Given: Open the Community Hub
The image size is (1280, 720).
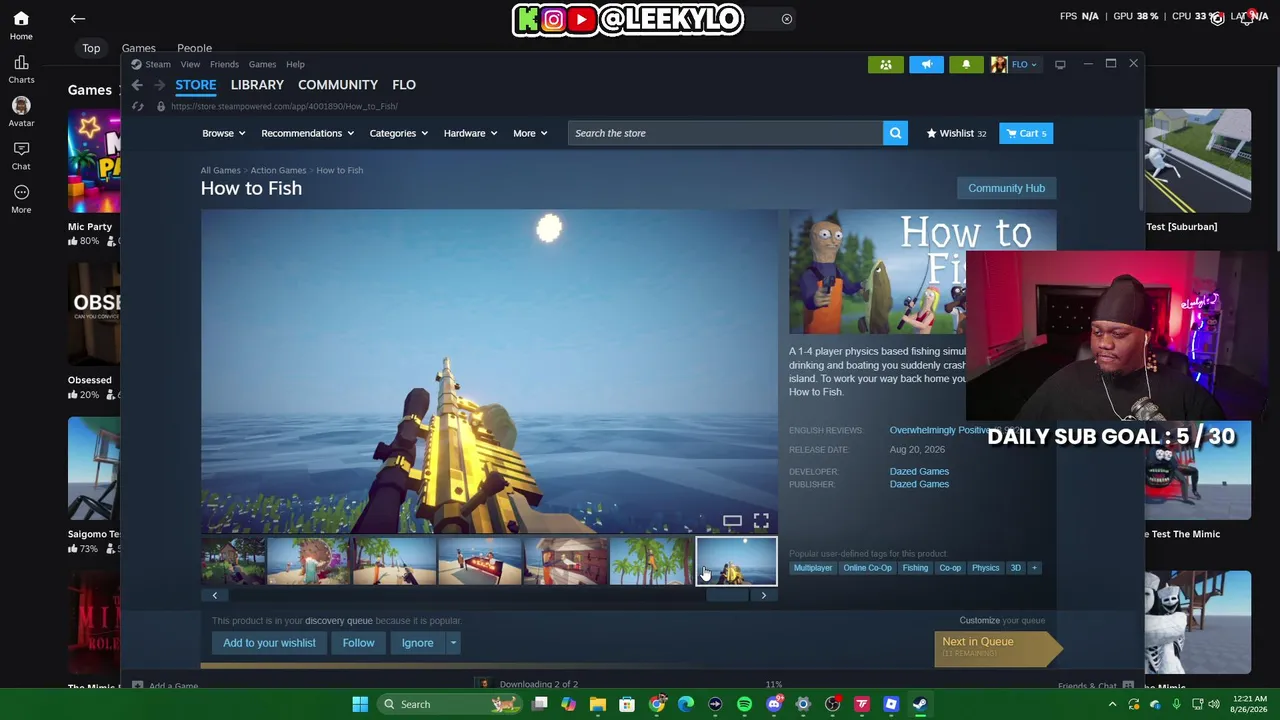Looking at the screenshot, I should click(1006, 188).
